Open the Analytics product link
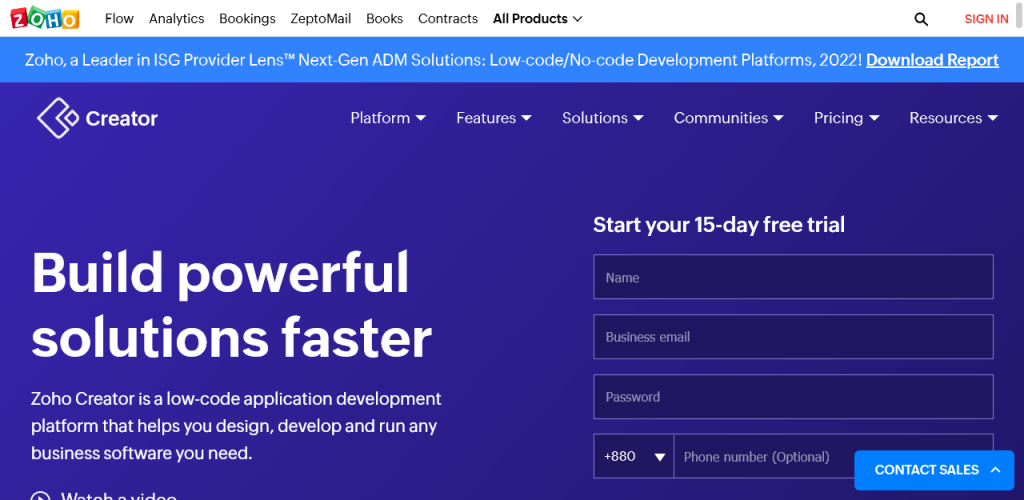1024x500 pixels. coord(176,19)
